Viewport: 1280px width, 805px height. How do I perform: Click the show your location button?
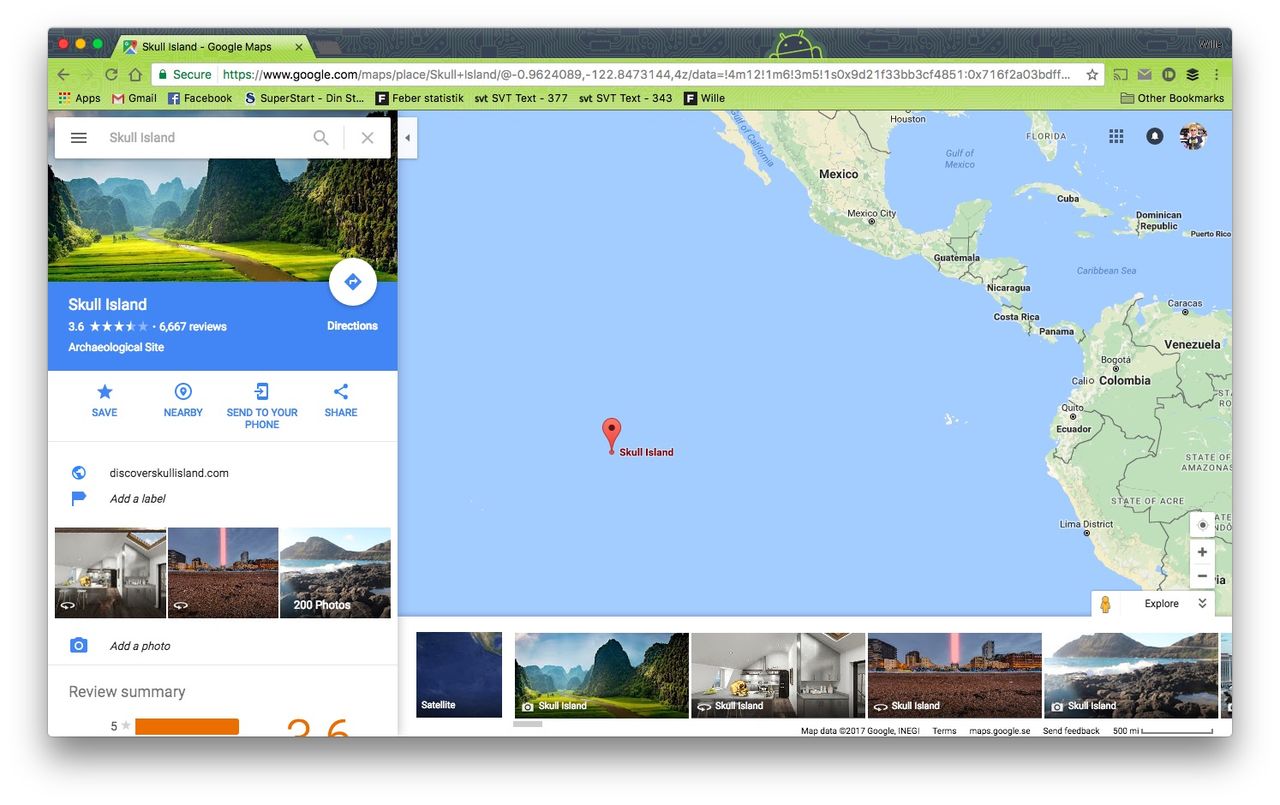(1202, 525)
